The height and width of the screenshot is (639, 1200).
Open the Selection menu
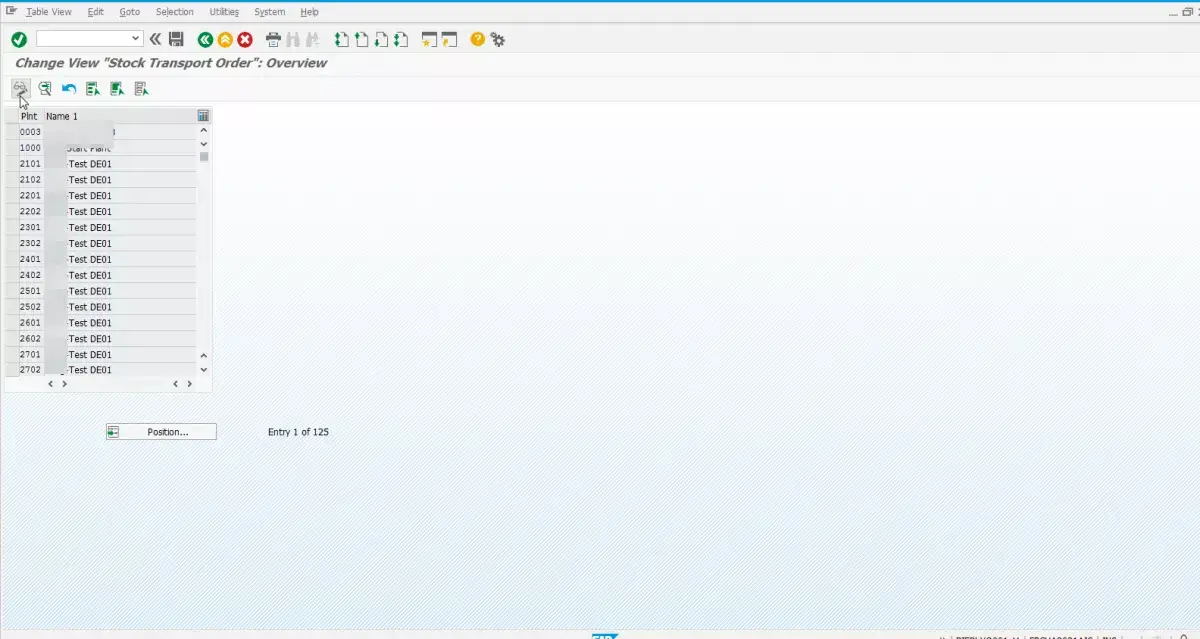(x=175, y=12)
